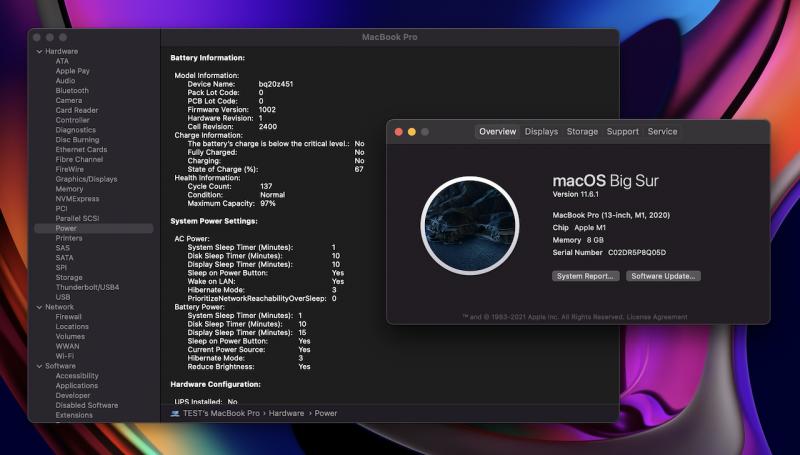The image size is (800, 455).
Task: Select Camera in the sidebar
Action: (x=69, y=100)
